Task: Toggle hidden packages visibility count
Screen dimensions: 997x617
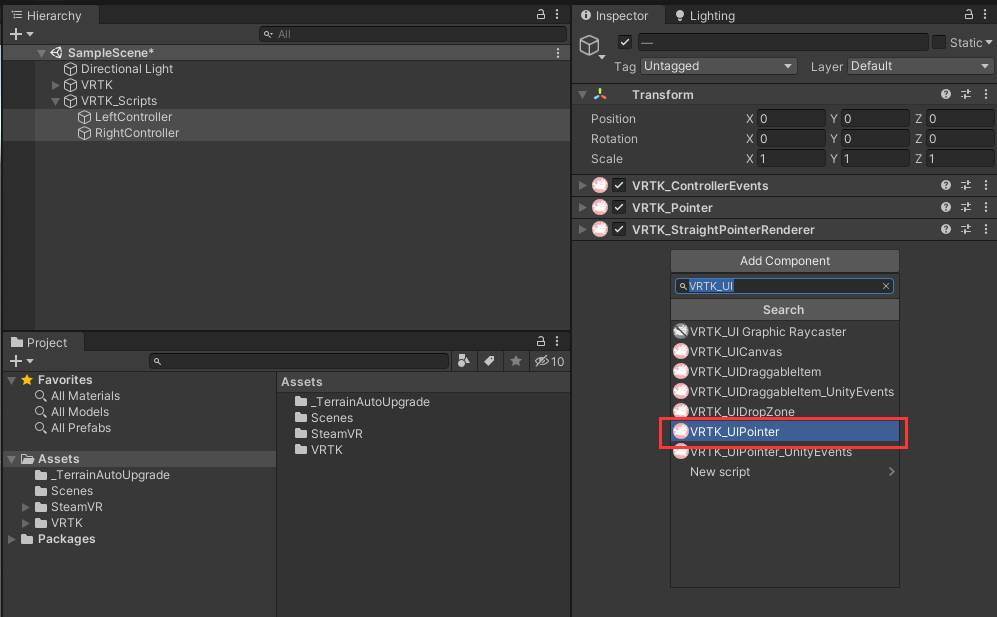Action: click(549, 361)
